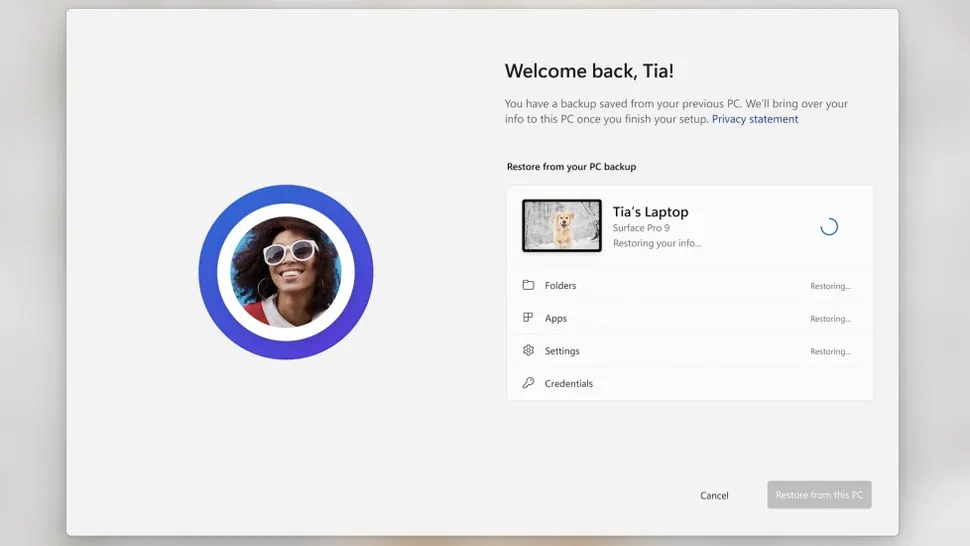Click the Settings row label
Screen dimensions: 970x546
click(562, 351)
